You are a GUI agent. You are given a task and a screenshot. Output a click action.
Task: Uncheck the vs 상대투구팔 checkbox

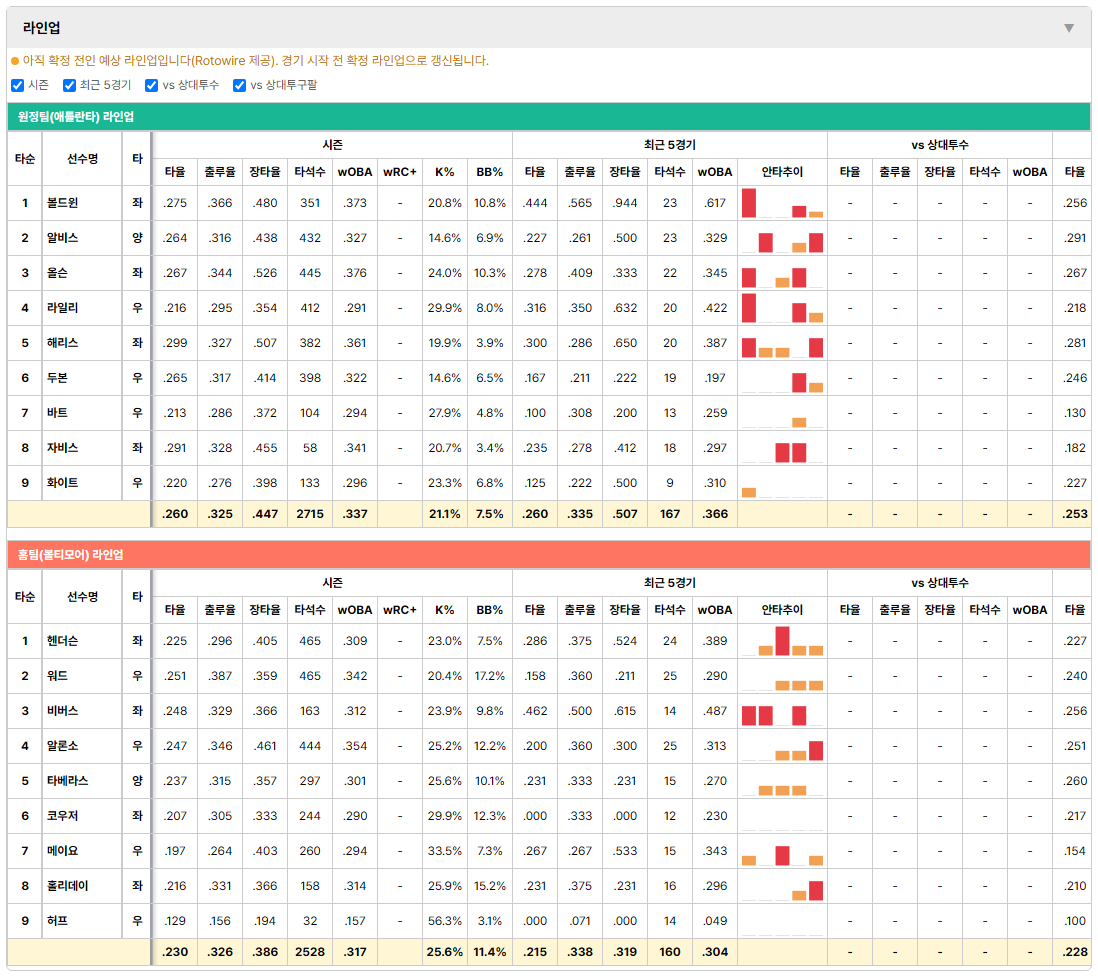pos(239,85)
